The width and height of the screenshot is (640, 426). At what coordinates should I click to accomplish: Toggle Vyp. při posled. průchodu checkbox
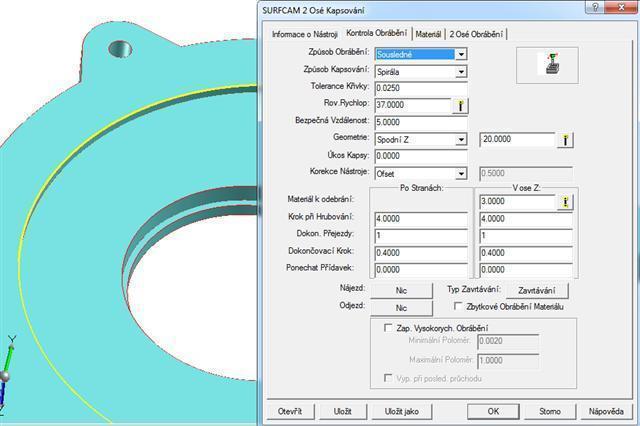[x=388, y=378]
